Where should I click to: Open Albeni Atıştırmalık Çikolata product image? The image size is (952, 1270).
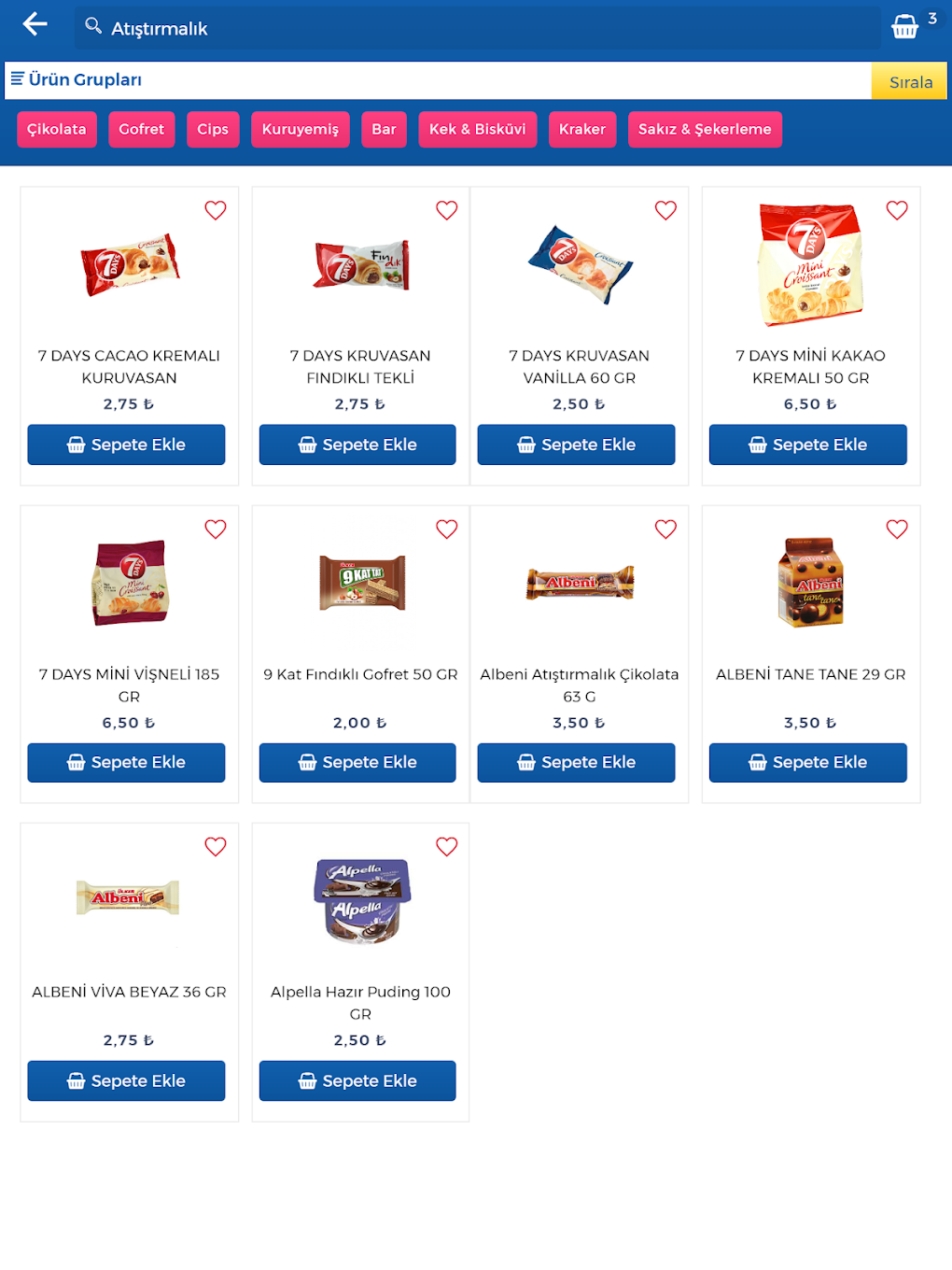coord(580,584)
